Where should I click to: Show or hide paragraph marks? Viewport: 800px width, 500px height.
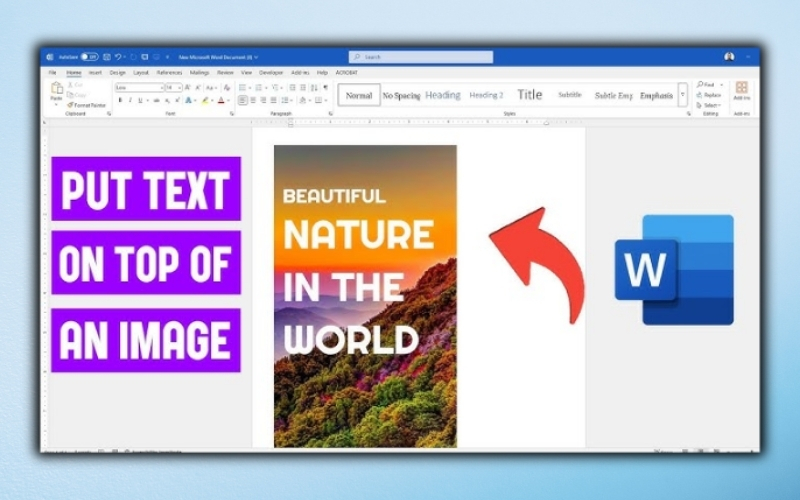[x=326, y=88]
